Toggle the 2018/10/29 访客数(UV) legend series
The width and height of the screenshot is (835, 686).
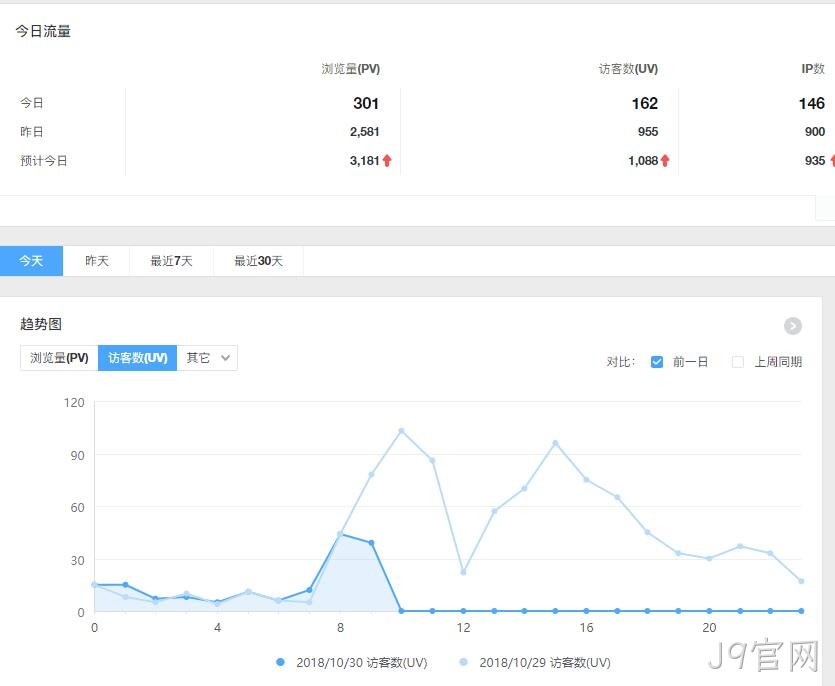click(x=535, y=663)
